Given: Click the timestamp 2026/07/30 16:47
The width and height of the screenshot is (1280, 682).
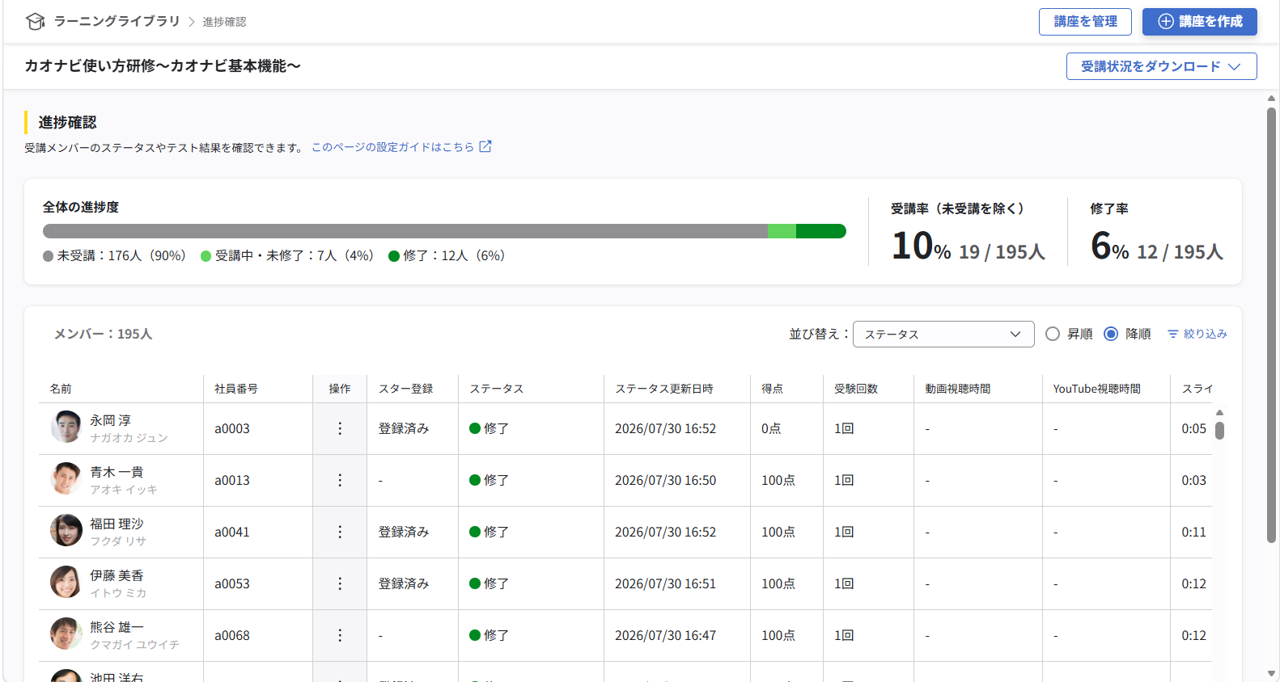Looking at the screenshot, I should click(x=665, y=636).
